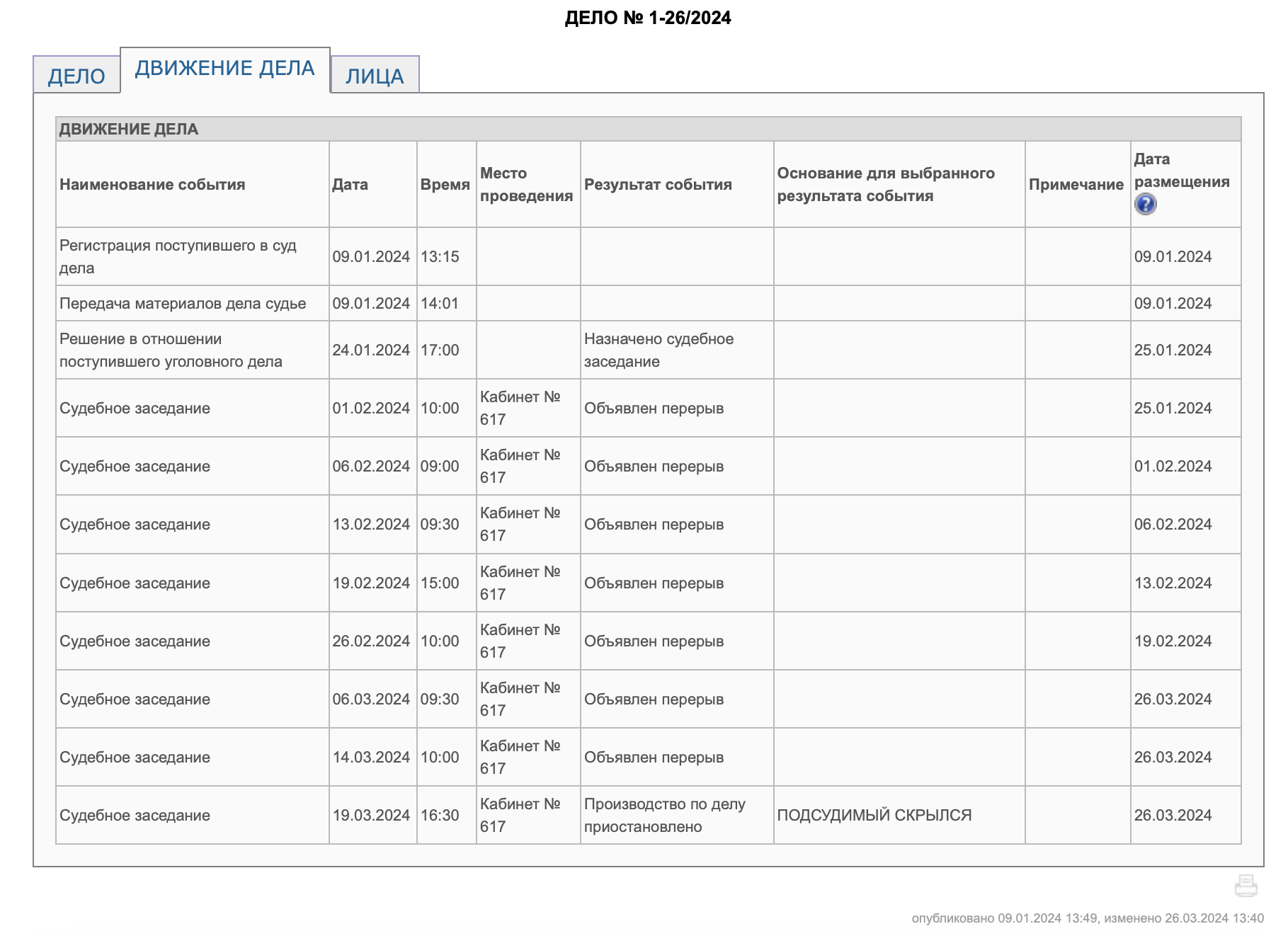The width and height of the screenshot is (1288, 936).
Task: Click the ДВИЖЕНИЕ ДЕЛА table caption
Action: coord(129,129)
